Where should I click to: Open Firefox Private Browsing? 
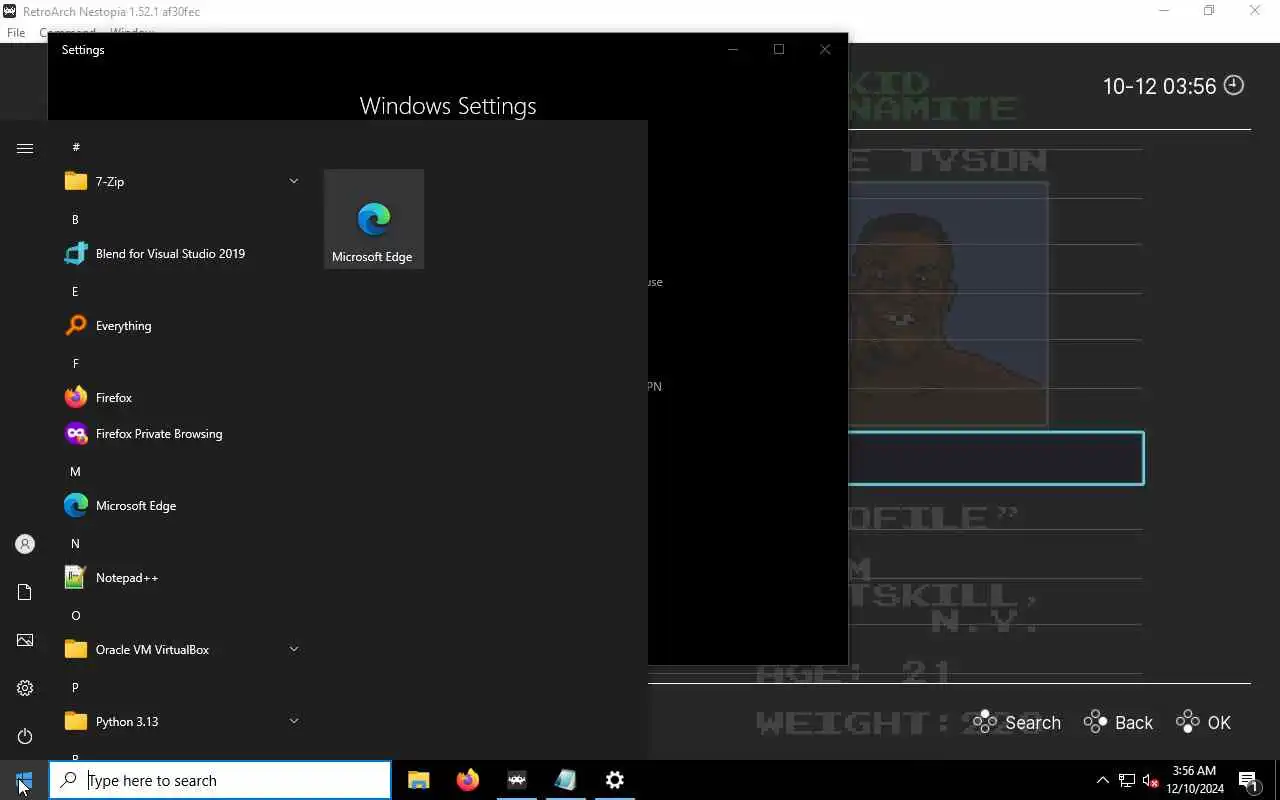pos(182,433)
